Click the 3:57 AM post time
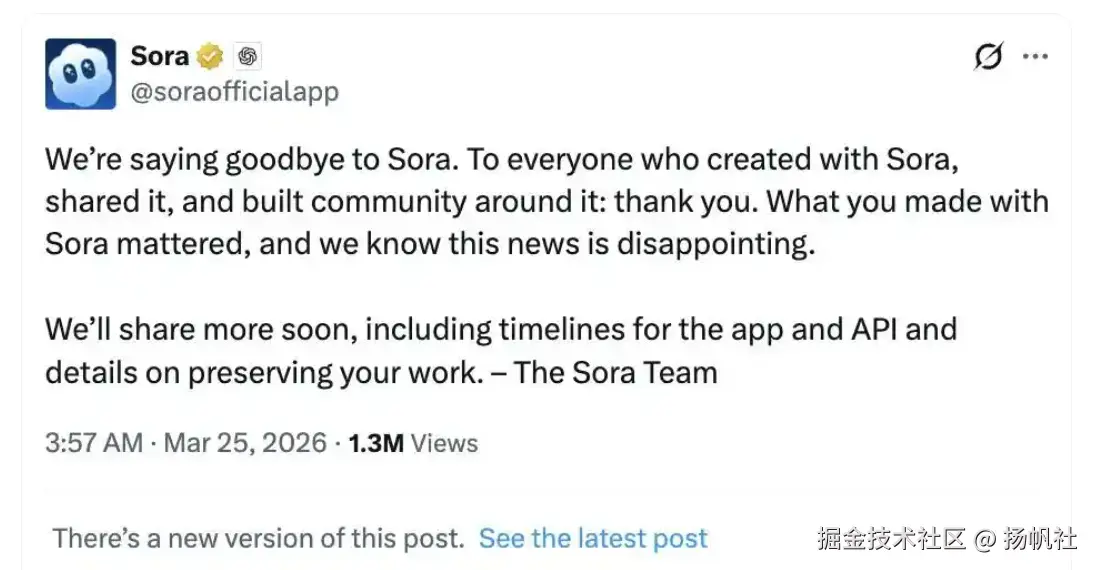Image resolution: width=1095 pixels, height=570 pixels. pos(94,443)
